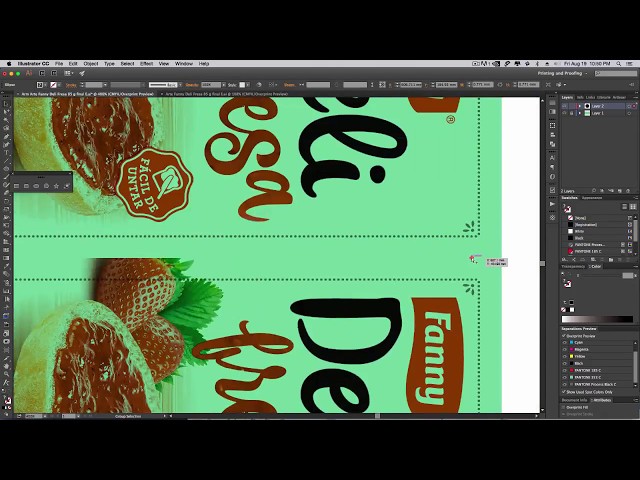The image size is (640, 480).
Task: Click the Create New Layer icon
Action: coord(620,191)
